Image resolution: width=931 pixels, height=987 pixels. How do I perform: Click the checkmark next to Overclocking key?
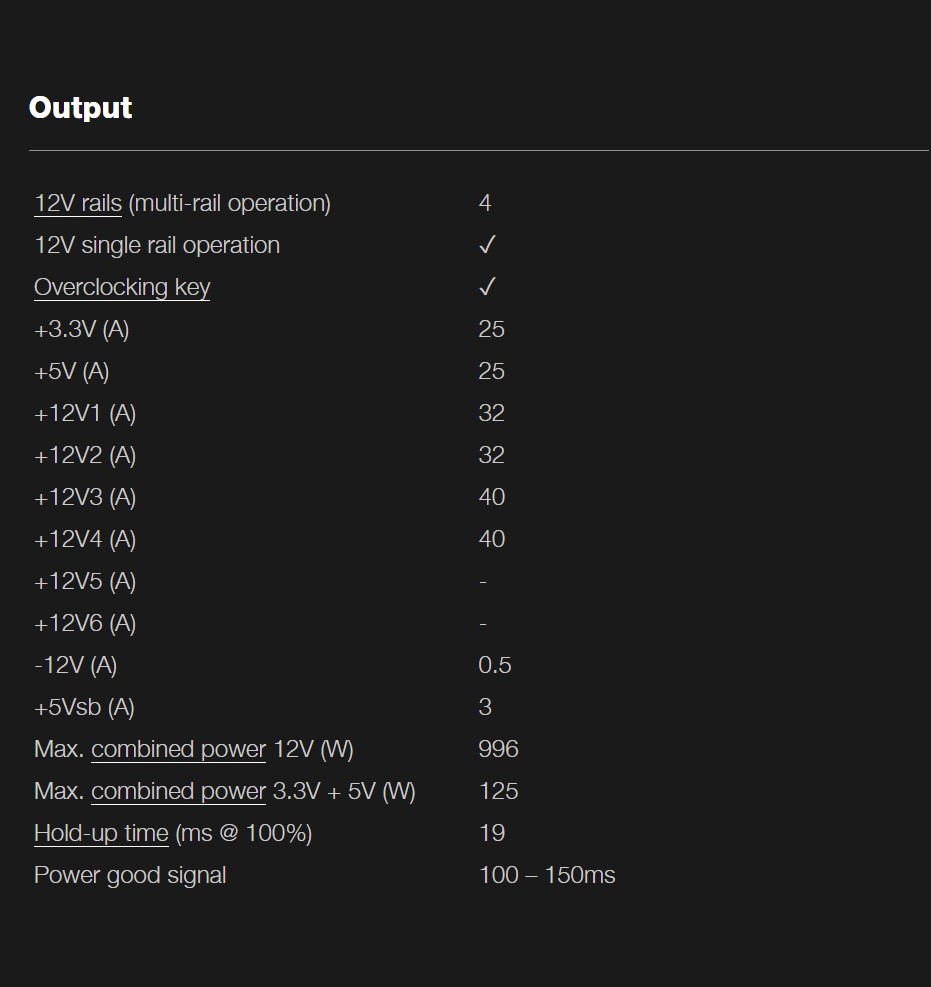487,287
